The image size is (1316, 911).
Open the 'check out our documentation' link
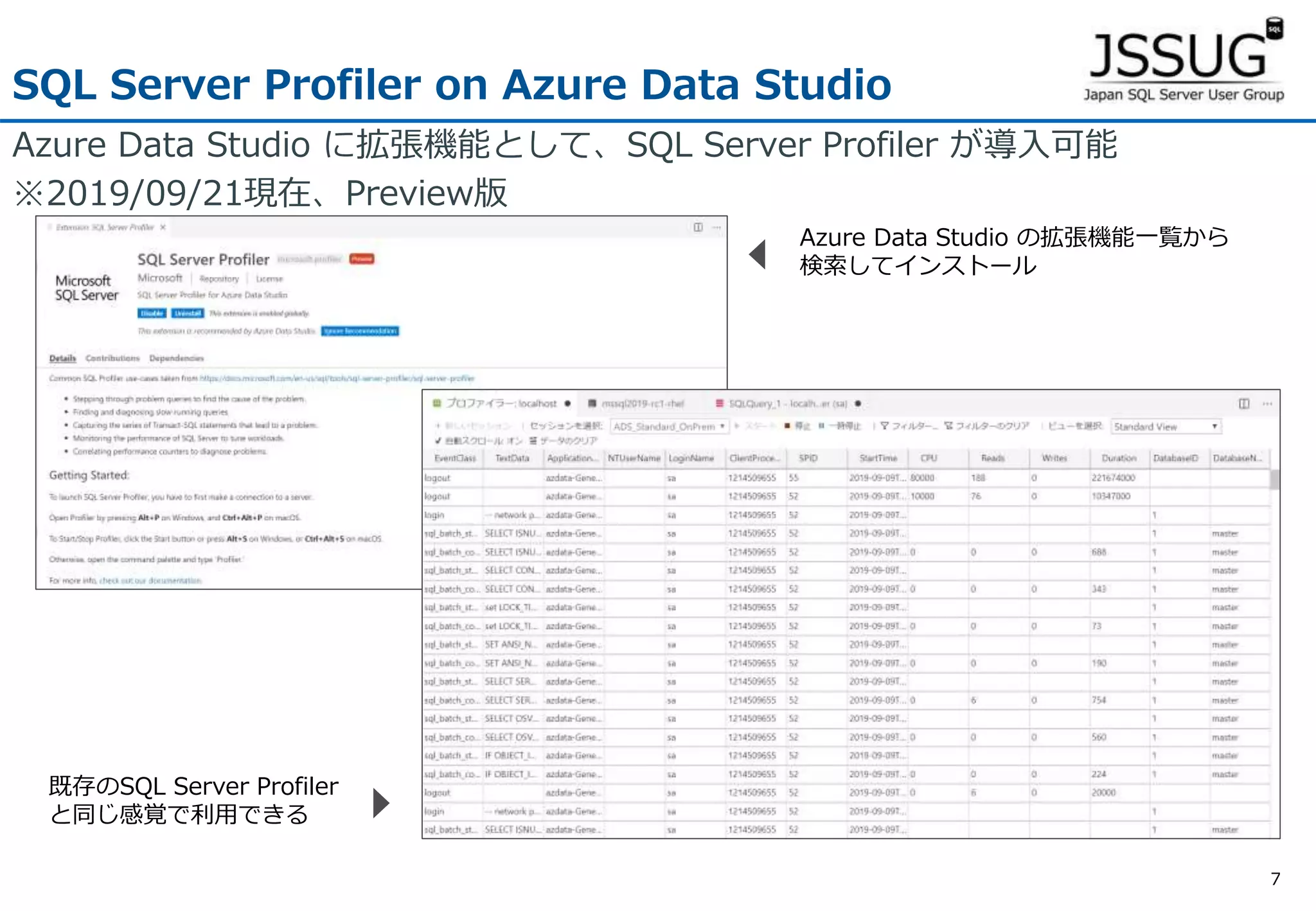150,581
